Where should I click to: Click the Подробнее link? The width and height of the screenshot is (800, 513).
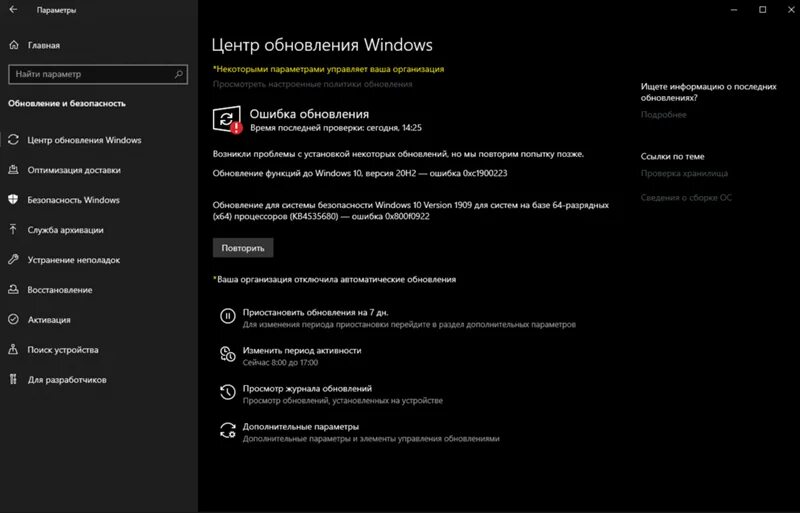click(x=663, y=114)
